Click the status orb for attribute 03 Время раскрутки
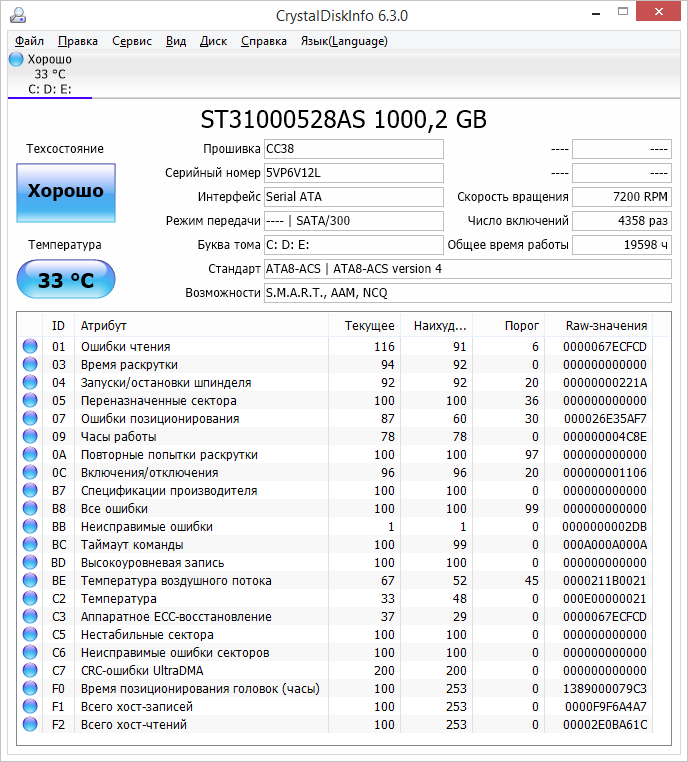Viewport: 688px width, 762px height. click(30, 364)
